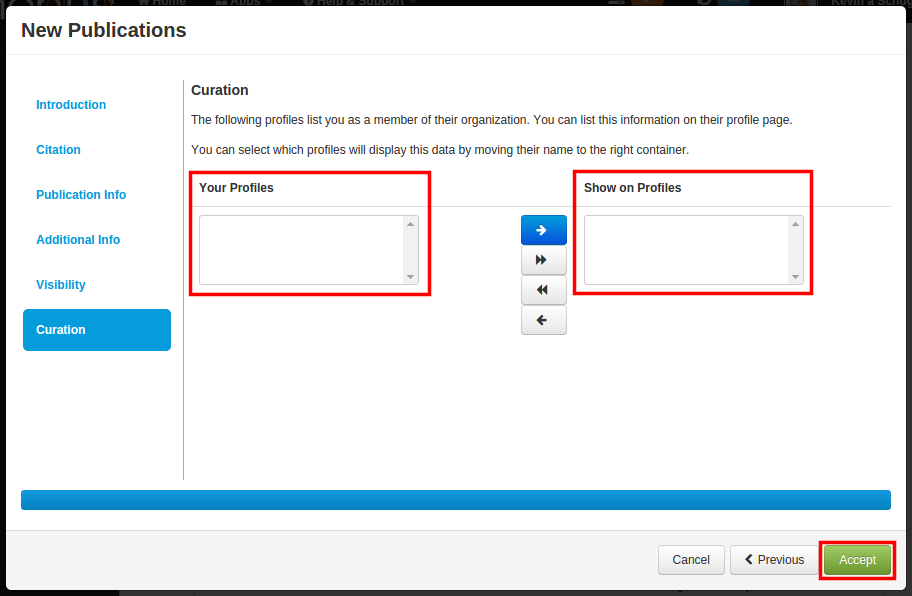912x596 pixels.
Task: Select the Curation step
Action: (x=97, y=330)
